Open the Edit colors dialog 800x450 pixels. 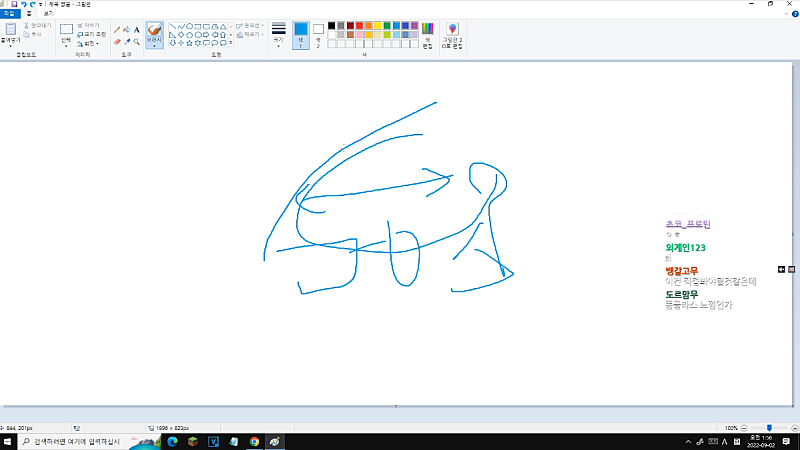pos(428,35)
